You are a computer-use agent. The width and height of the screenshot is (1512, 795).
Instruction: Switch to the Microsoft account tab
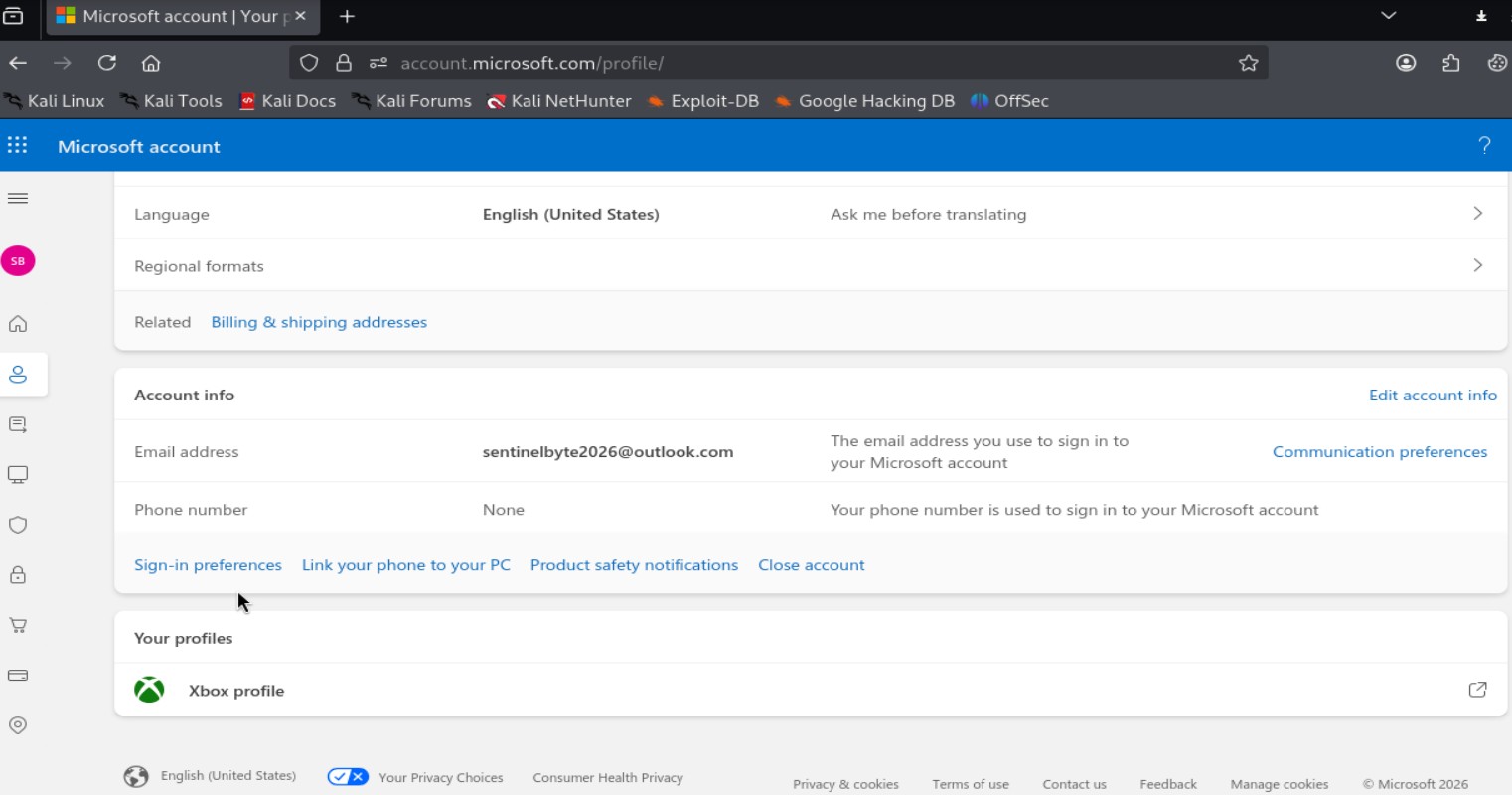coord(169,16)
